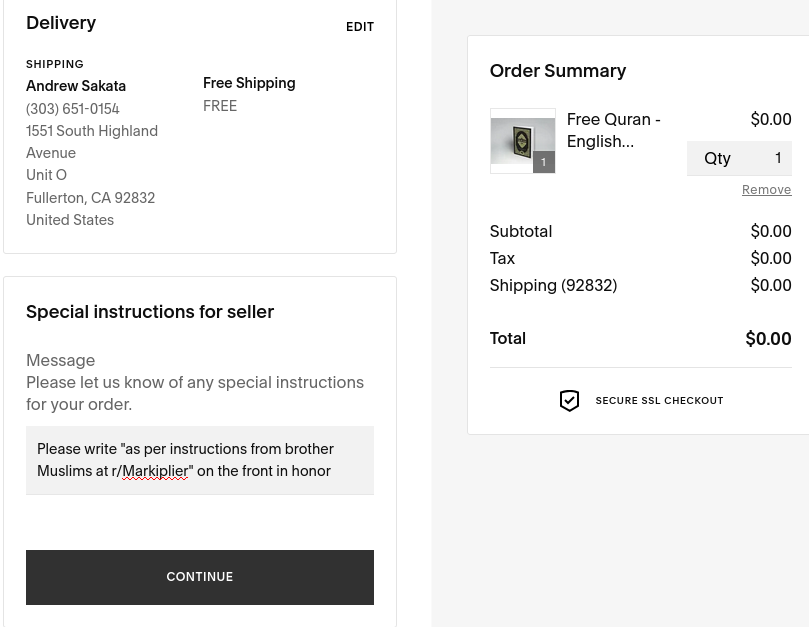Click the Free Quran - English product title
Screen dimensions: 809x627
click(x=613, y=130)
